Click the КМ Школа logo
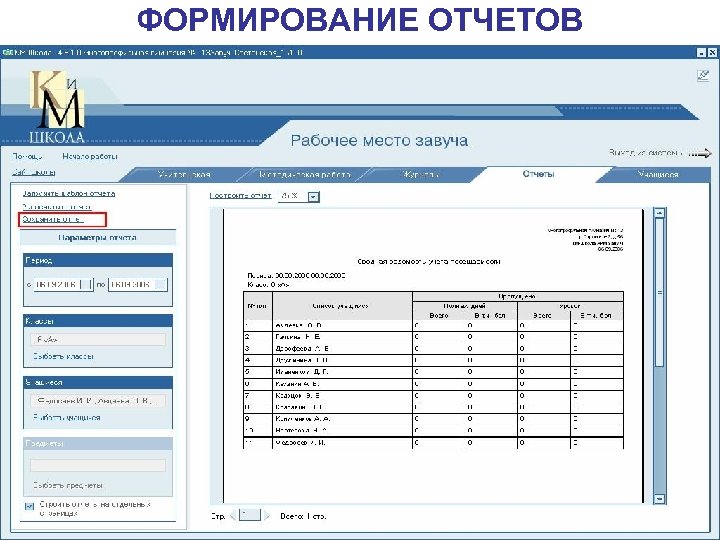 click(x=57, y=107)
